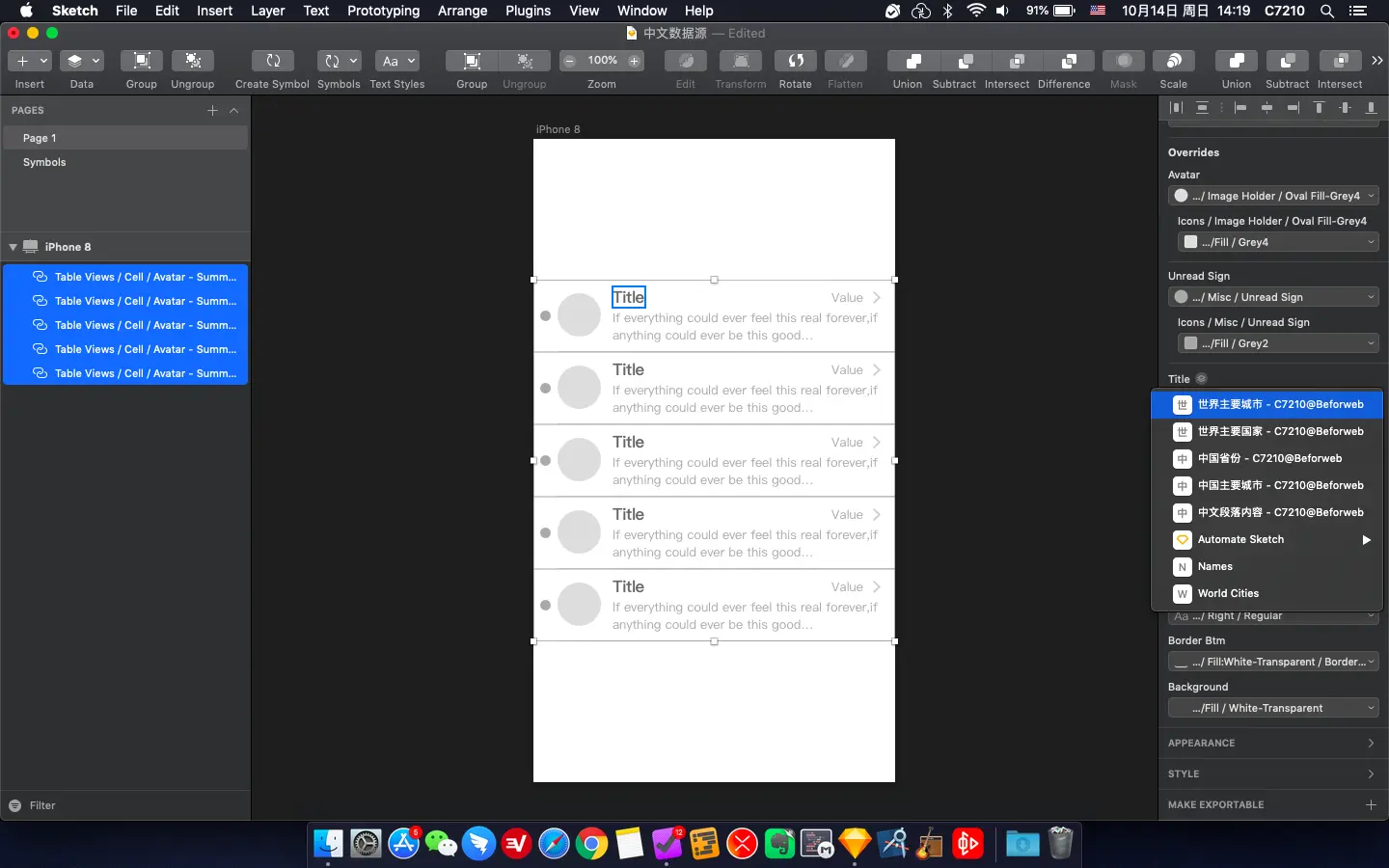Collapse the iPhone 8 artboard layer
The width and height of the screenshot is (1389, 868).
[x=13, y=247]
